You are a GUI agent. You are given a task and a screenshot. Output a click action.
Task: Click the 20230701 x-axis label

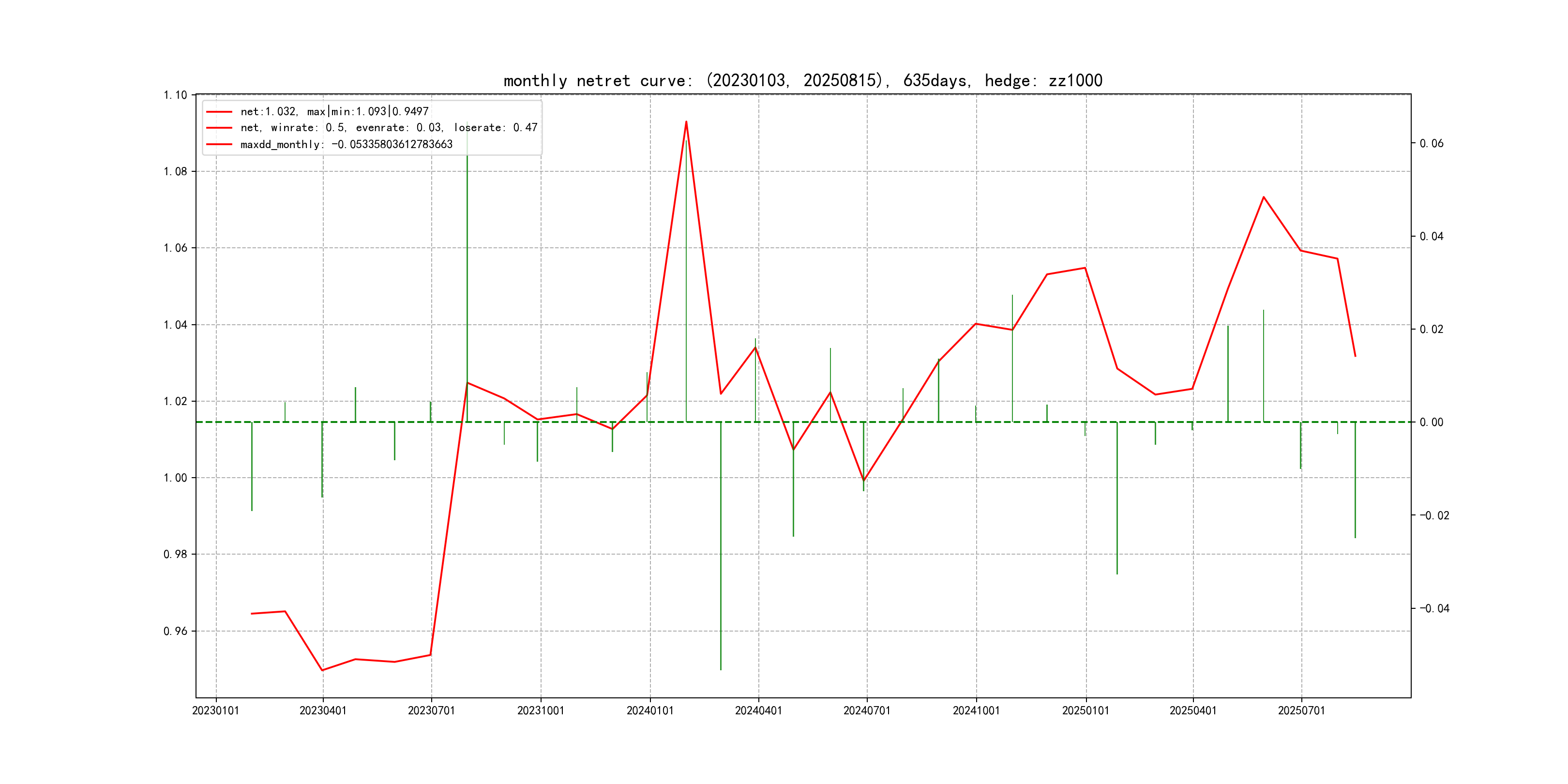[431, 710]
